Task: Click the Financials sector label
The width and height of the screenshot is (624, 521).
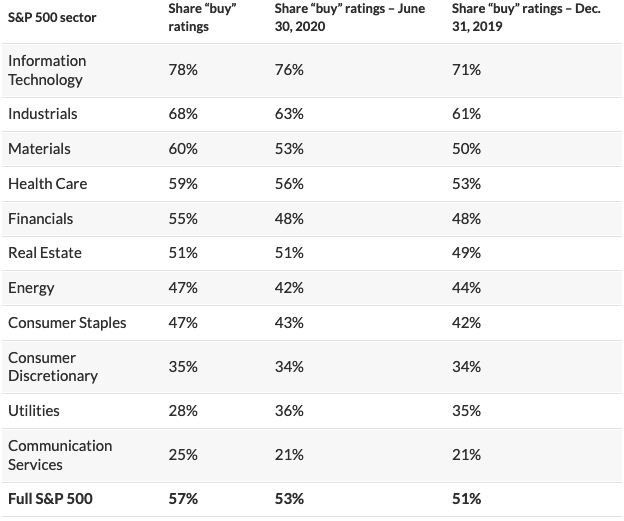Action: click(40, 218)
